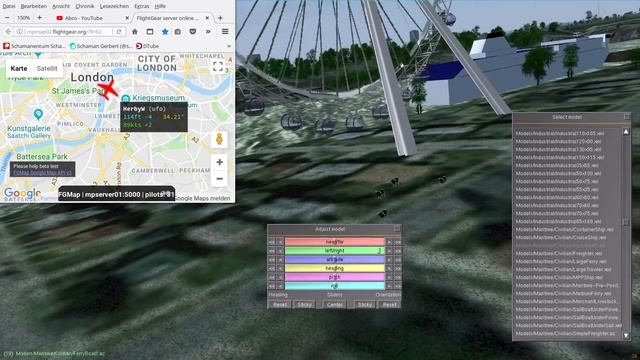Double-right arrow on the red height row
Viewport: 640px width, 360px height.
398,242
